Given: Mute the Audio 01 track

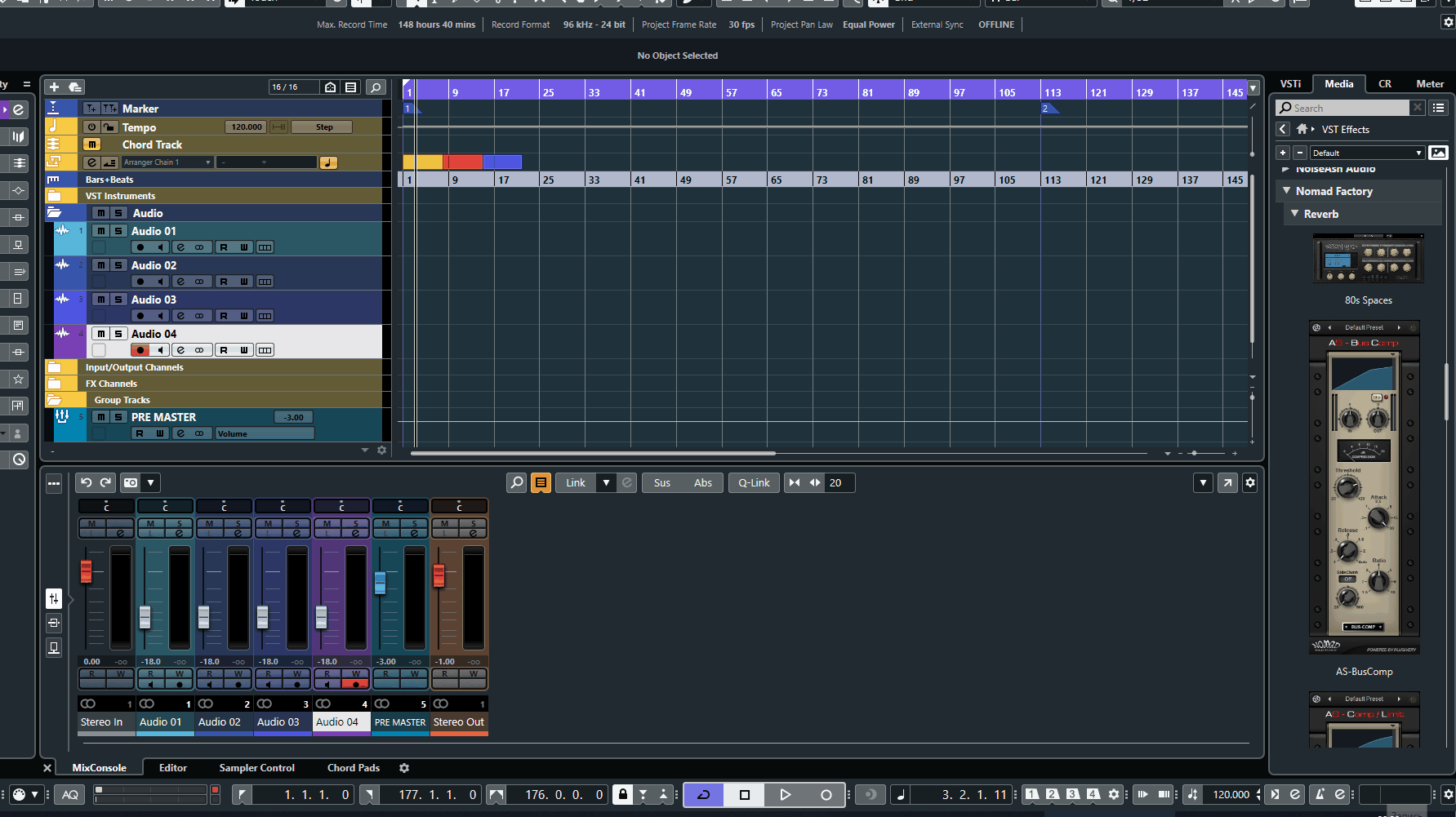Looking at the screenshot, I should [x=100, y=231].
